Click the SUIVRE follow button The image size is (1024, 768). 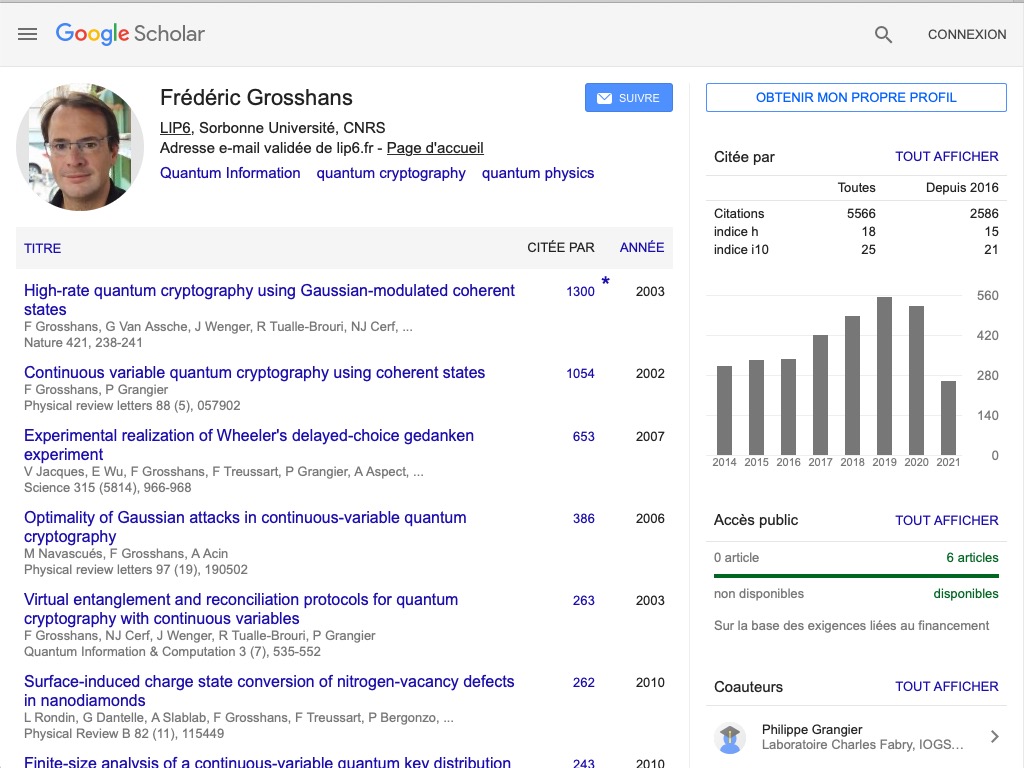click(x=628, y=98)
